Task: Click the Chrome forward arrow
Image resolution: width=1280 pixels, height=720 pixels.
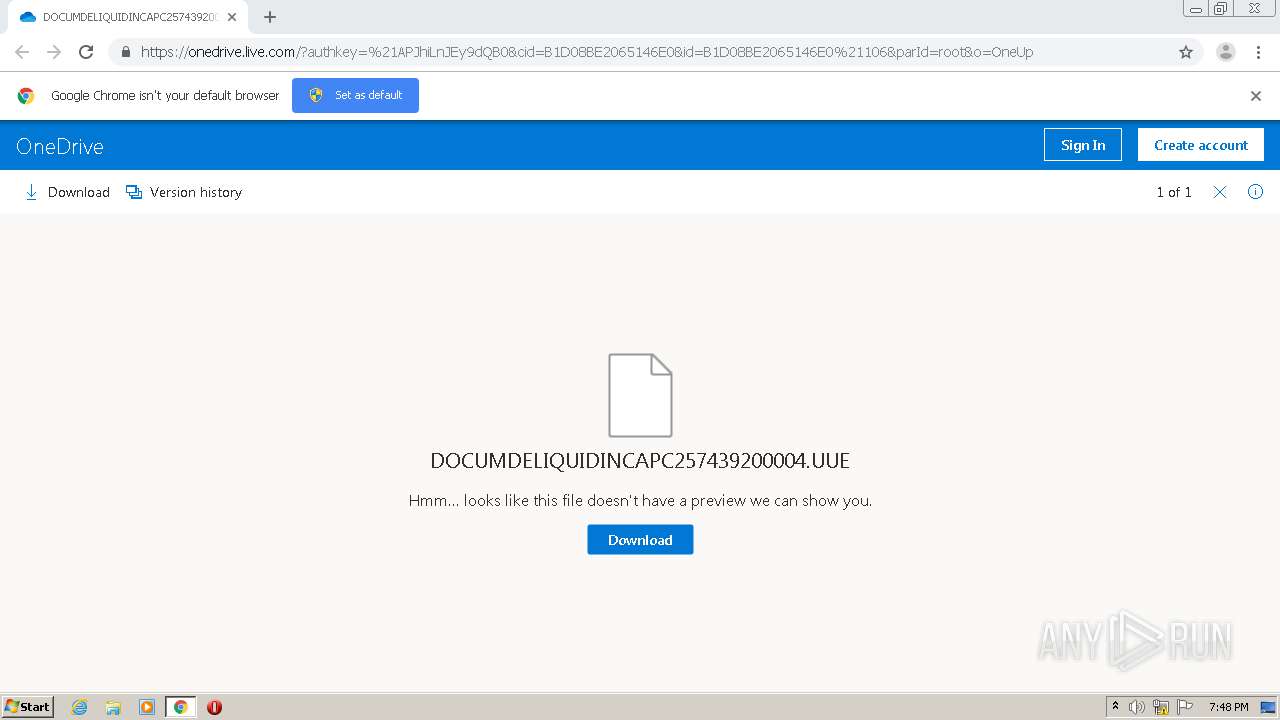Action: [54, 52]
